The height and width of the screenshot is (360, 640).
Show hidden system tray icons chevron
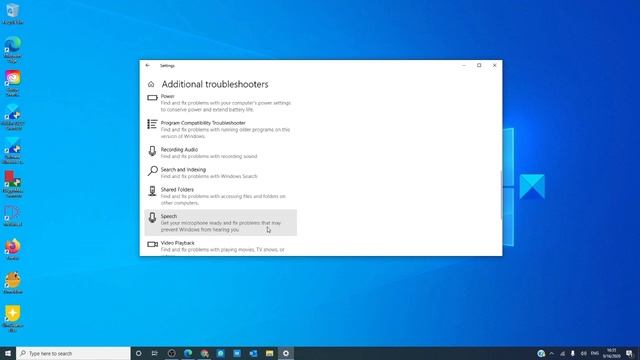(552, 353)
